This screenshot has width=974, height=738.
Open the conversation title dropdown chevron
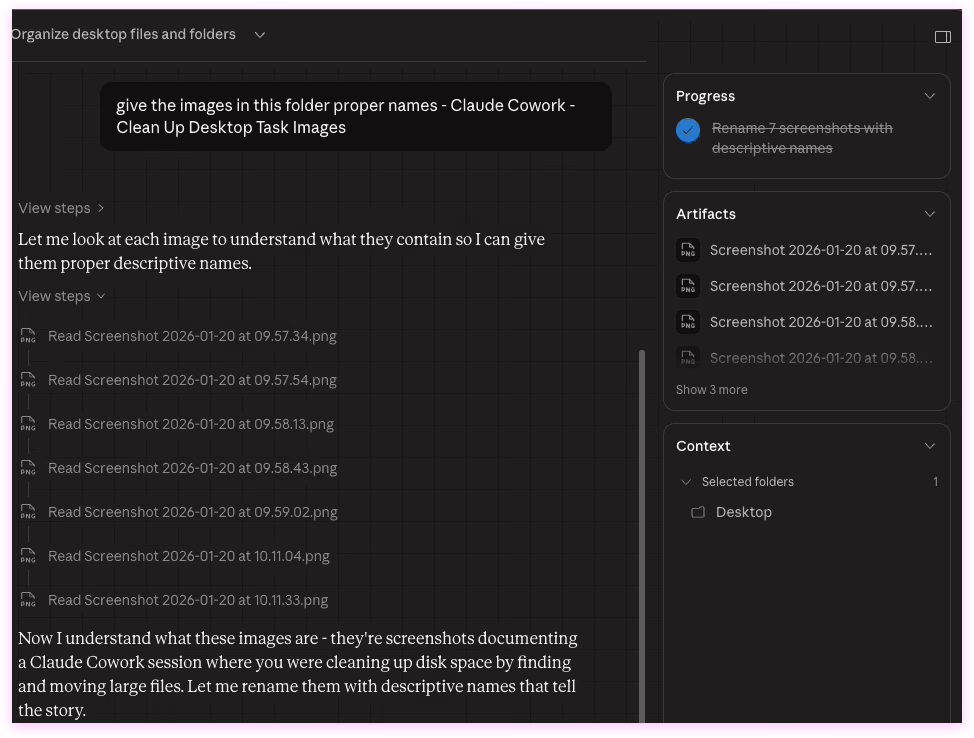260,35
